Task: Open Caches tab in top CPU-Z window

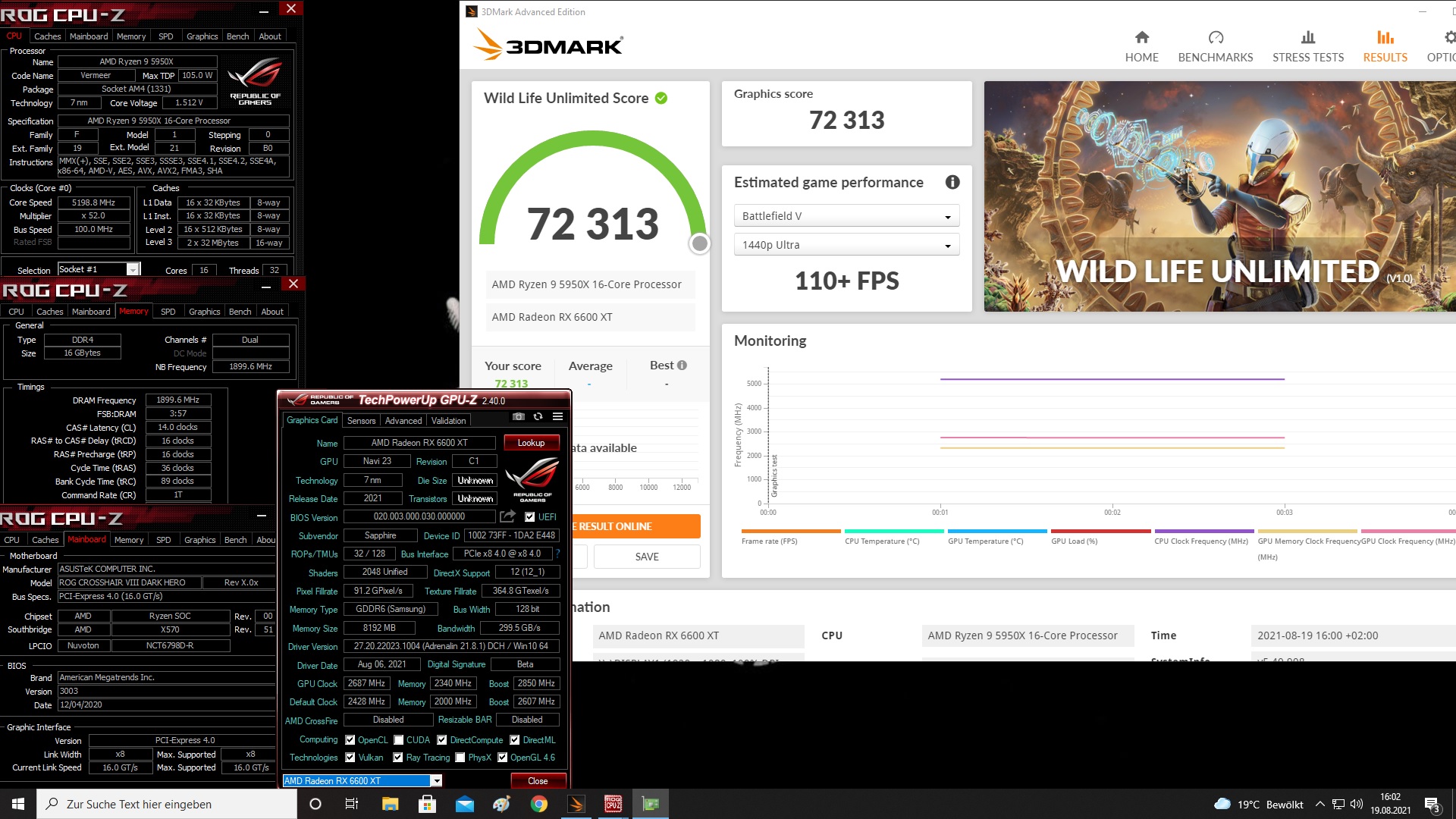Action: pyautogui.click(x=47, y=36)
